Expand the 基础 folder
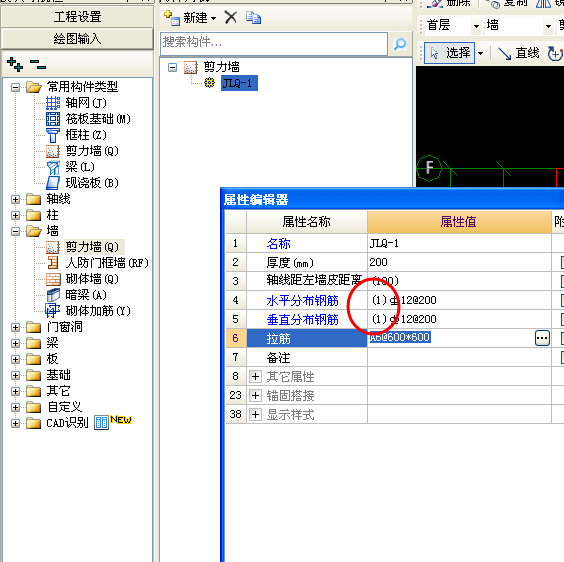Screen dimensions: 564x562 [15, 375]
